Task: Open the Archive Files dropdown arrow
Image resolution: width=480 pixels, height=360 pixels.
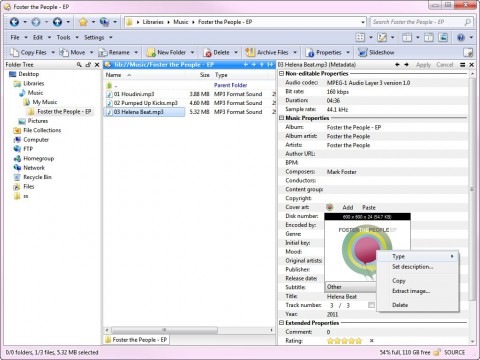Action: point(295,52)
